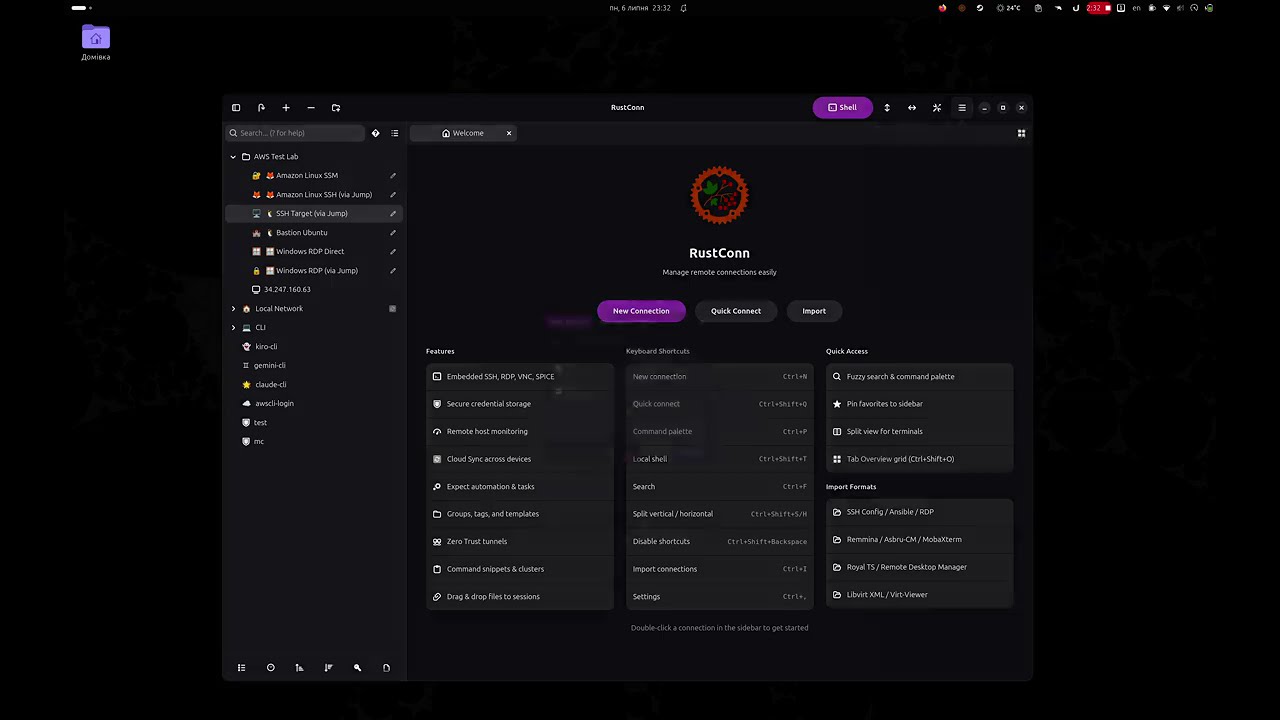Click SSH Config / Ansible / RDP row
The height and width of the screenshot is (720, 1280).
click(920, 512)
